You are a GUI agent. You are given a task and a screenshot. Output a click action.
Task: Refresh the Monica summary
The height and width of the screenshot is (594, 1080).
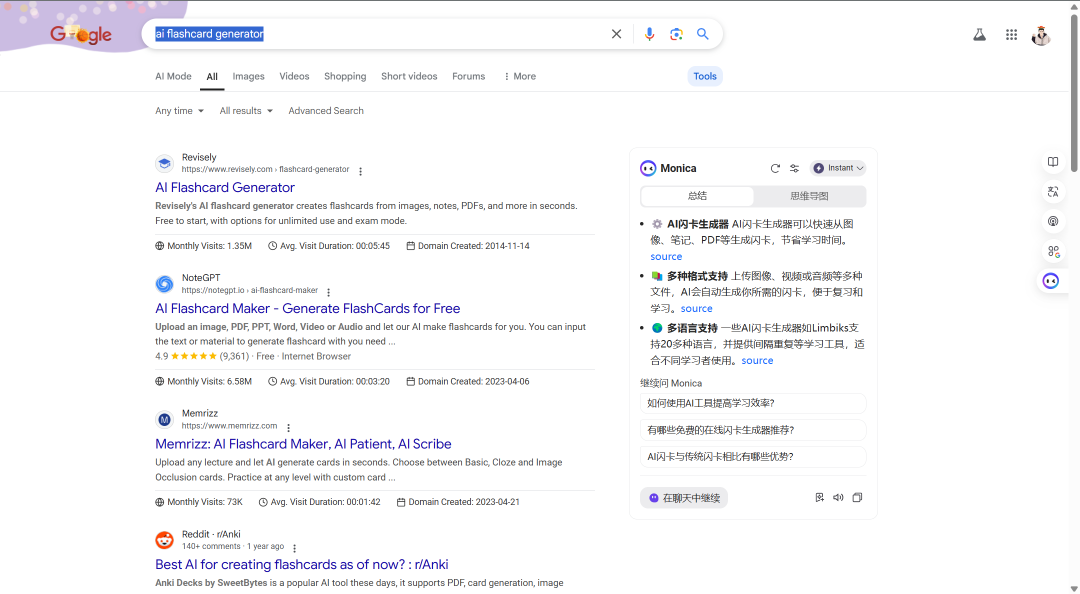point(775,168)
